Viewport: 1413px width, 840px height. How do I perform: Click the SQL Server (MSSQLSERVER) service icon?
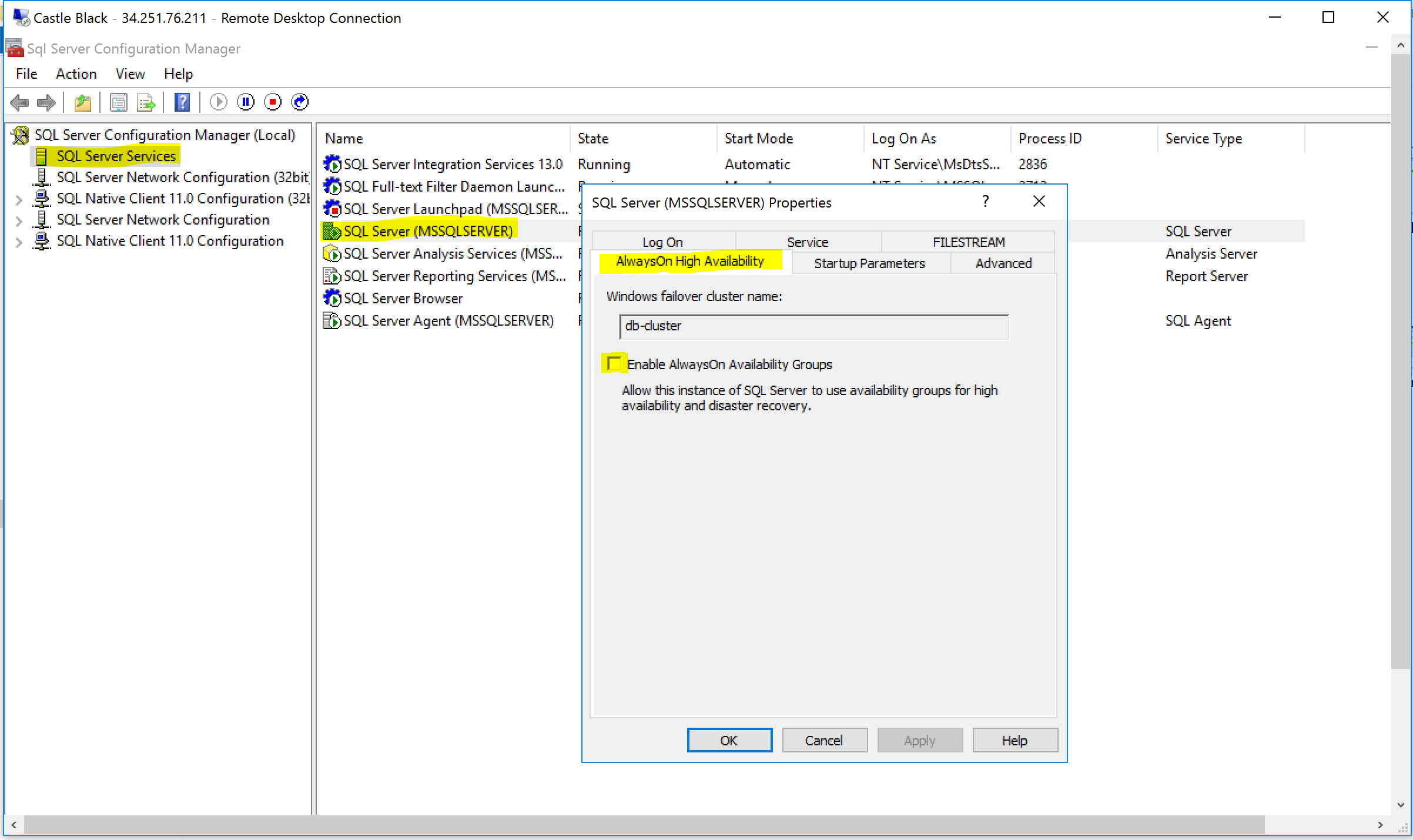tap(332, 231)
